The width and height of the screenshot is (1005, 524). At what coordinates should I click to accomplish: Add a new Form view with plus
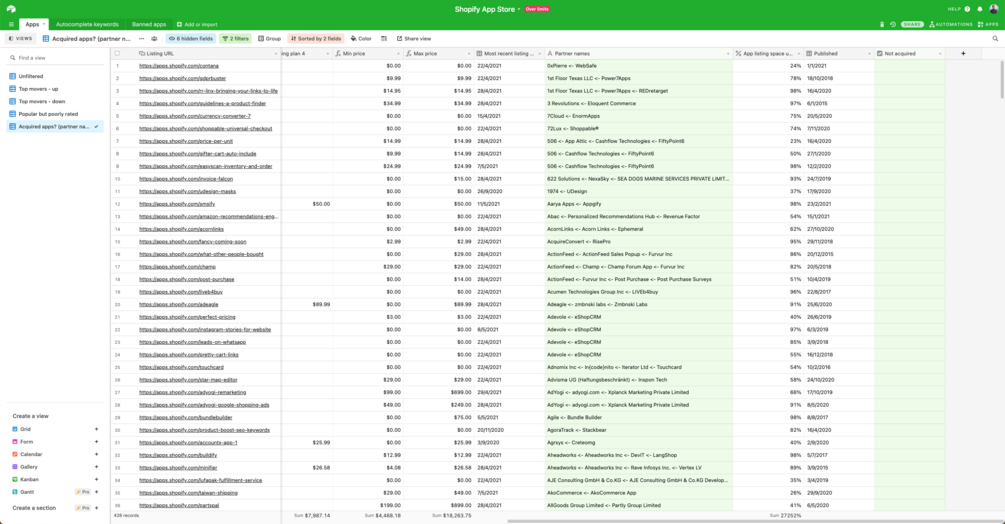97,441
